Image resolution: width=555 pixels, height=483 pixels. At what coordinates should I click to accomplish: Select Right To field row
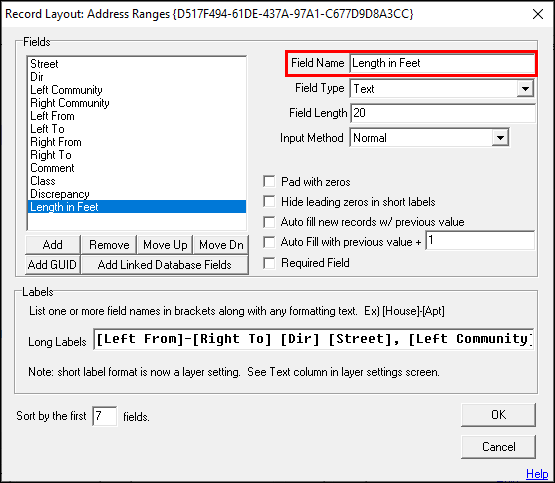point(137,155)
